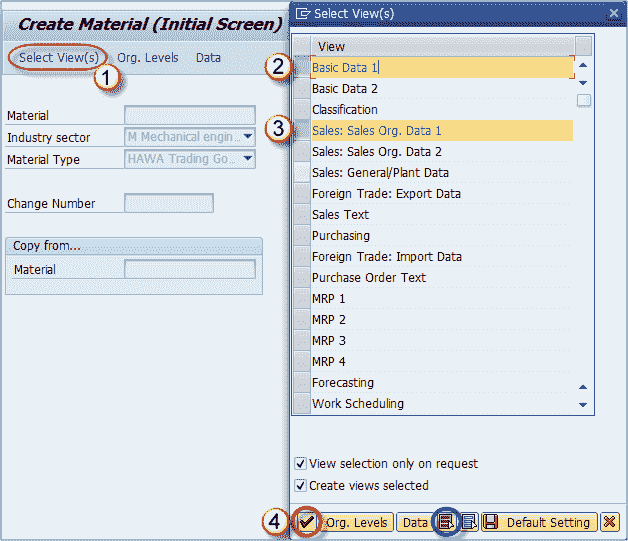Cancel the dialog with the red X button

tap(609, 522)
